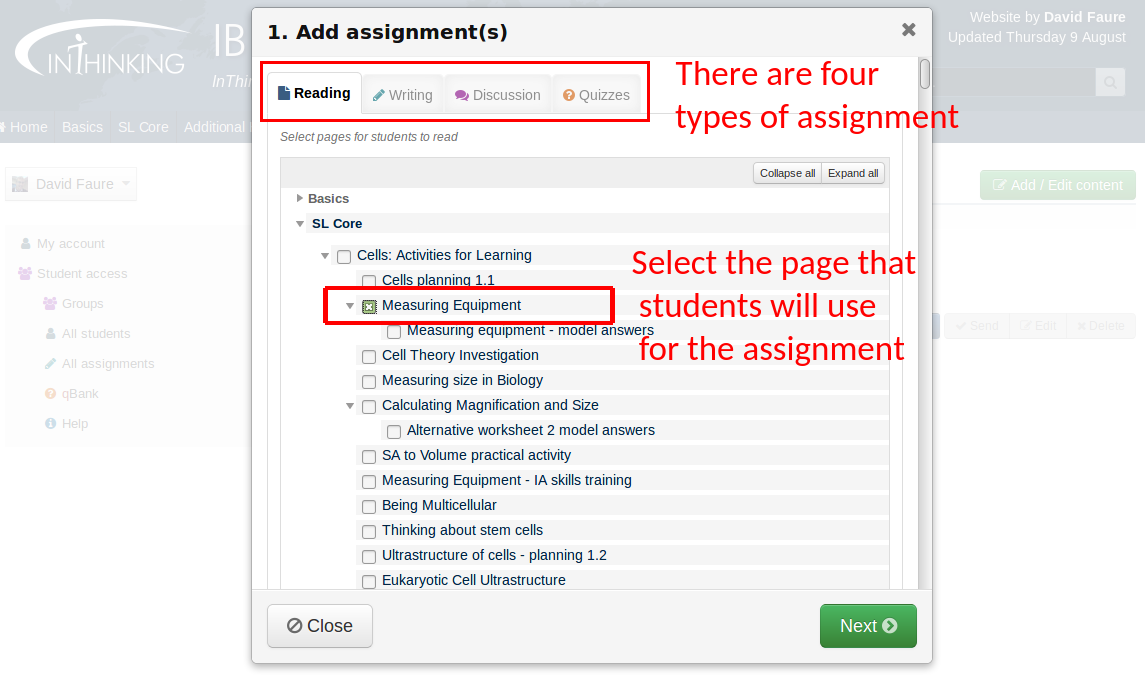Click the search magnifier icon
This screenshot has width=1145, height=677.
1109,82
